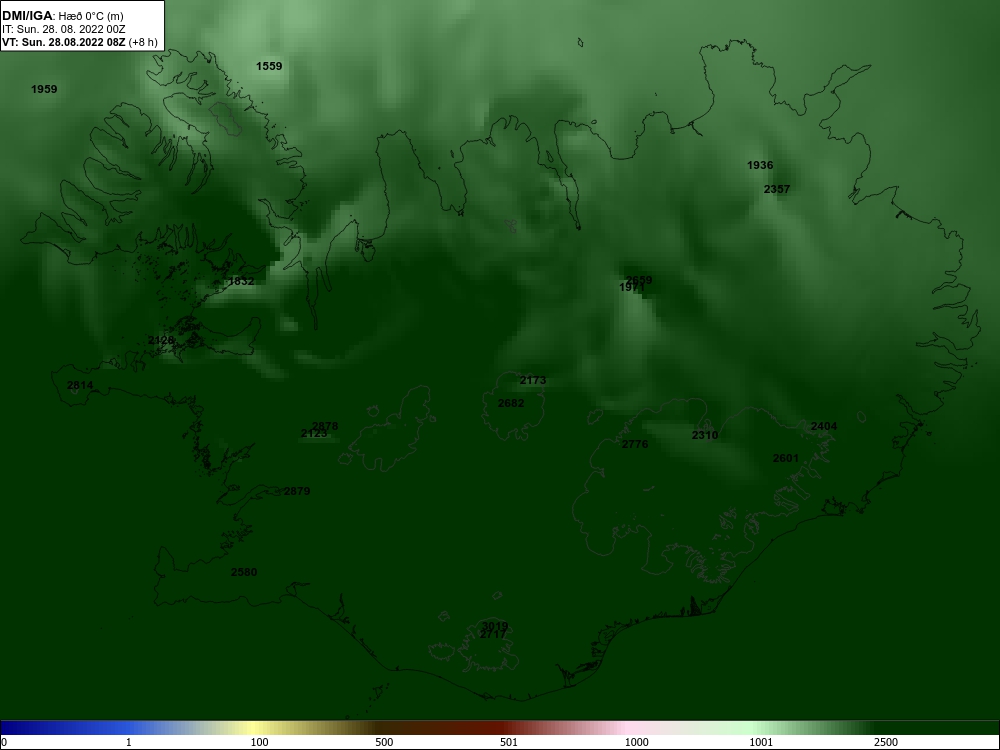Click the 100 label on the legend
The image size is (1000, 750).
(259, 742)
